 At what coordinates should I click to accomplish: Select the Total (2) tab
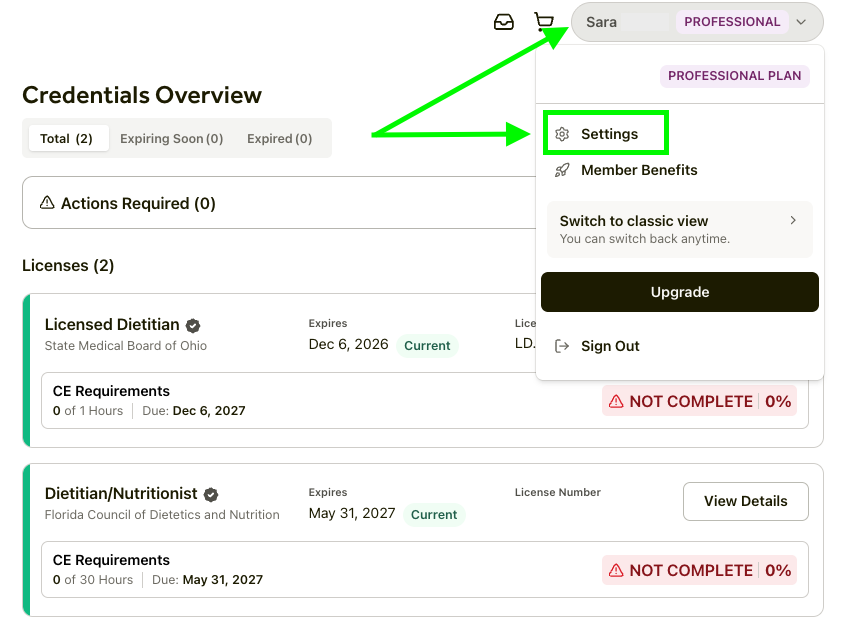pyautogui.click(x=66, y=139)
